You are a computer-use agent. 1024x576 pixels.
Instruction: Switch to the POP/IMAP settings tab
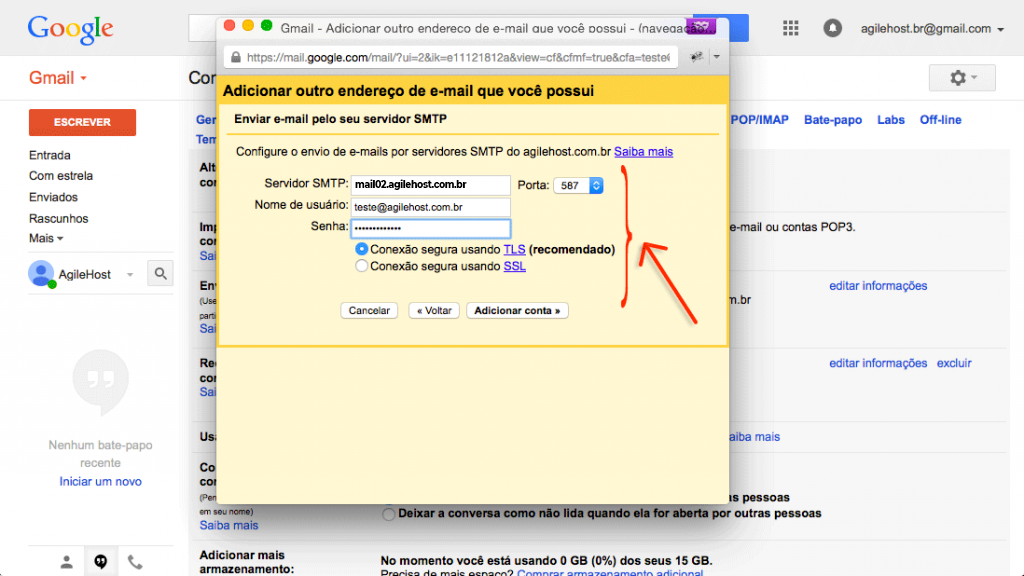point(760,120)
